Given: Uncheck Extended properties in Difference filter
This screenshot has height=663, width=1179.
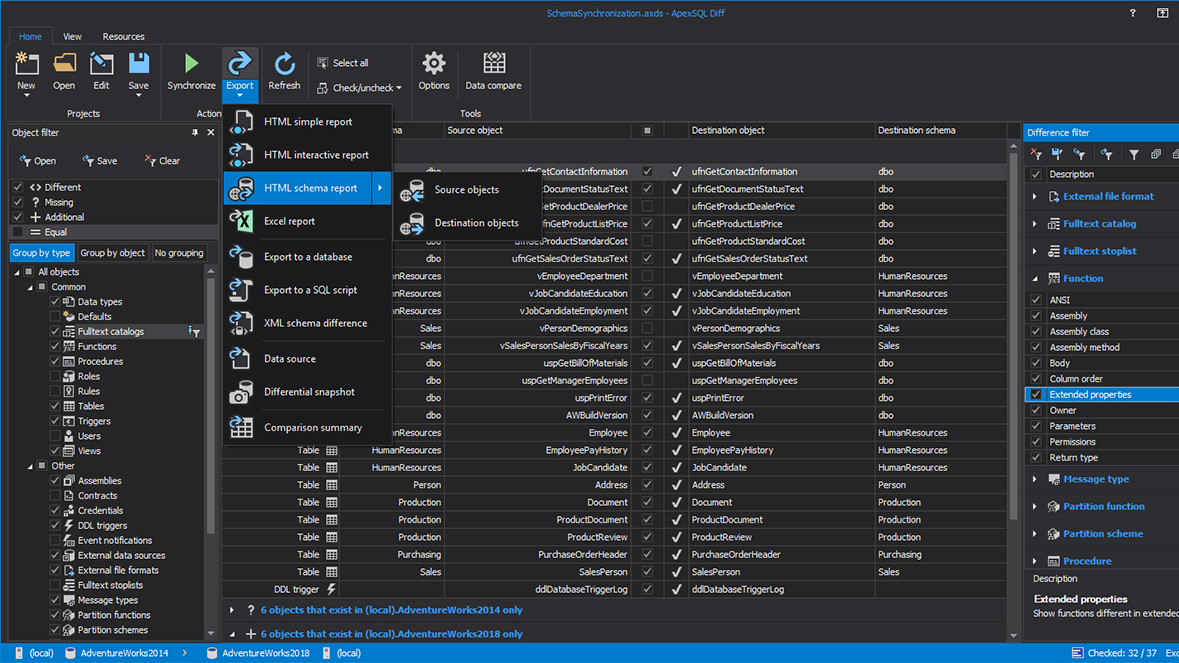Looking at the screenshot, I should point(1035,394).
